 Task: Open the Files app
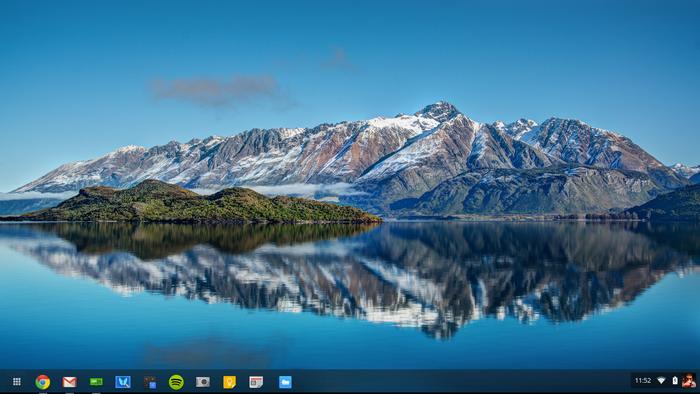tap(285, 382)
